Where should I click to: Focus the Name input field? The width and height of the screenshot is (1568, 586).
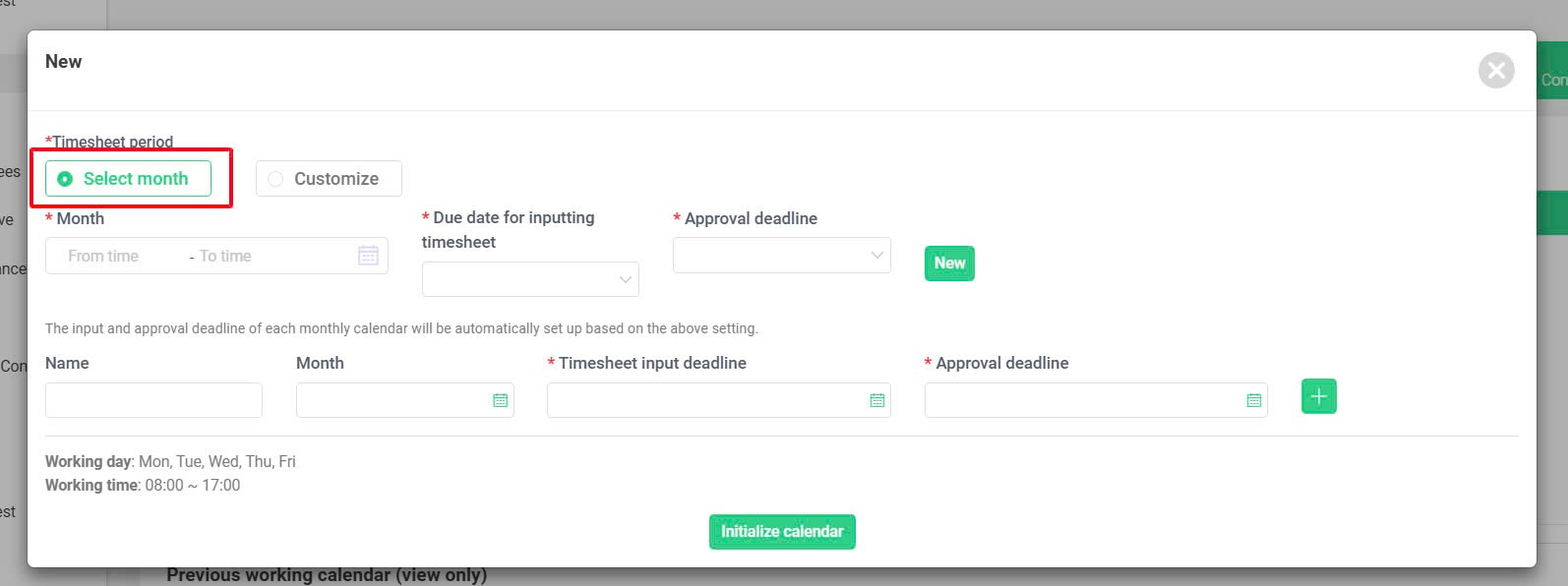153,400
